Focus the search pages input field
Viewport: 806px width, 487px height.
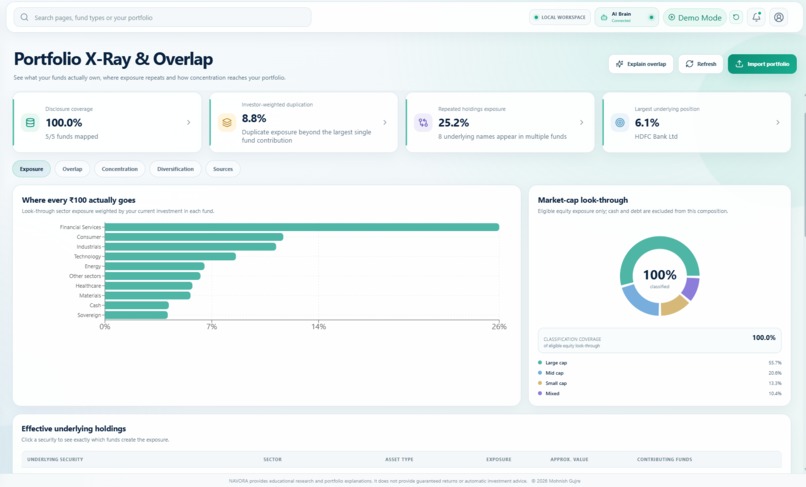point(162,17)
